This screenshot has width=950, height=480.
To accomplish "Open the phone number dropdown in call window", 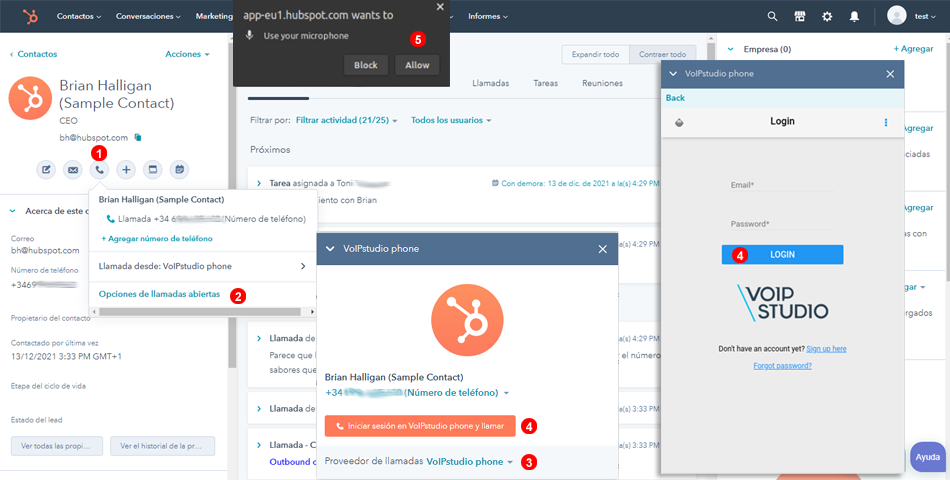I will click(417, 393).
